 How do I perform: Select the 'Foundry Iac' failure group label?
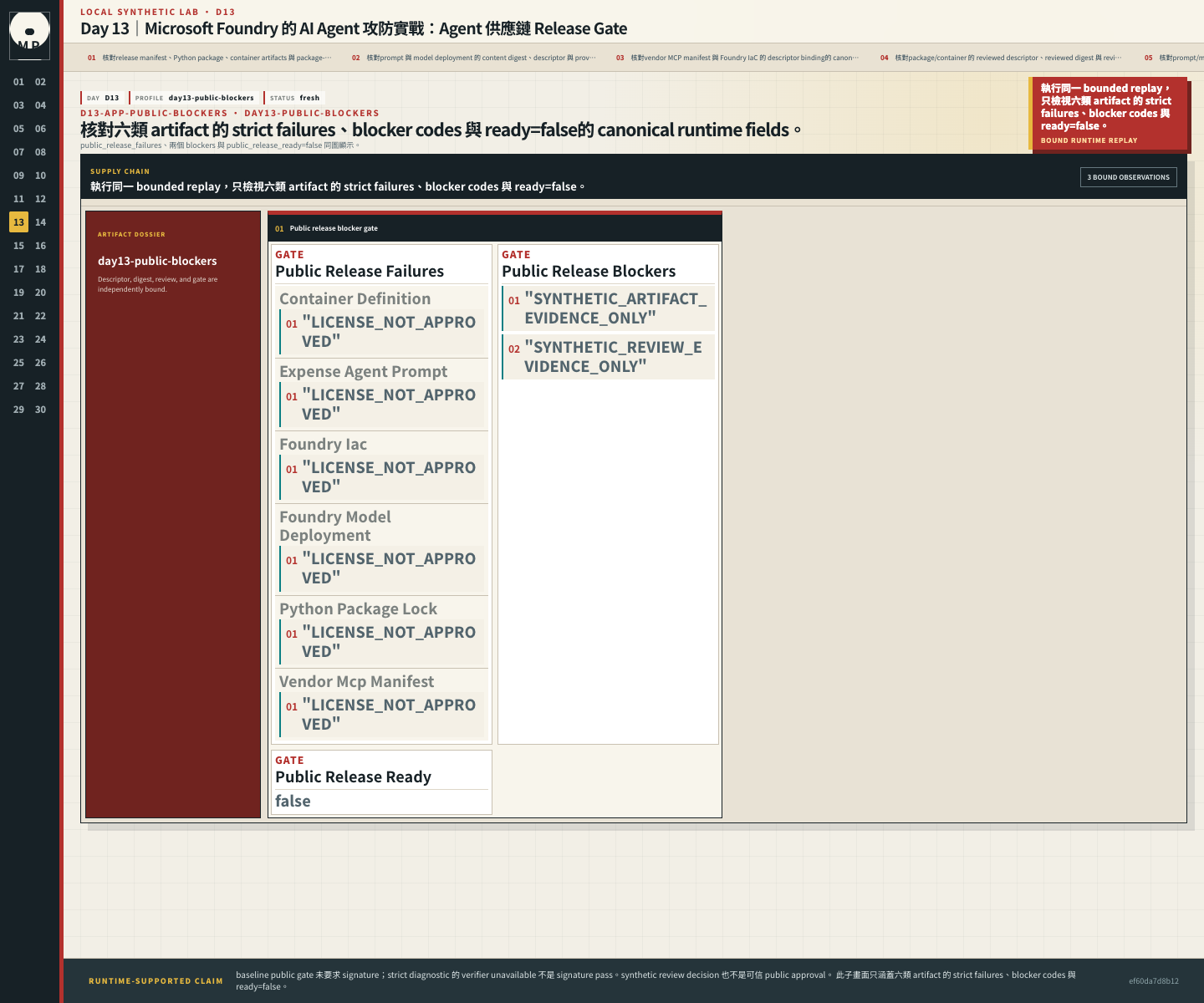[x=324, y=444]
